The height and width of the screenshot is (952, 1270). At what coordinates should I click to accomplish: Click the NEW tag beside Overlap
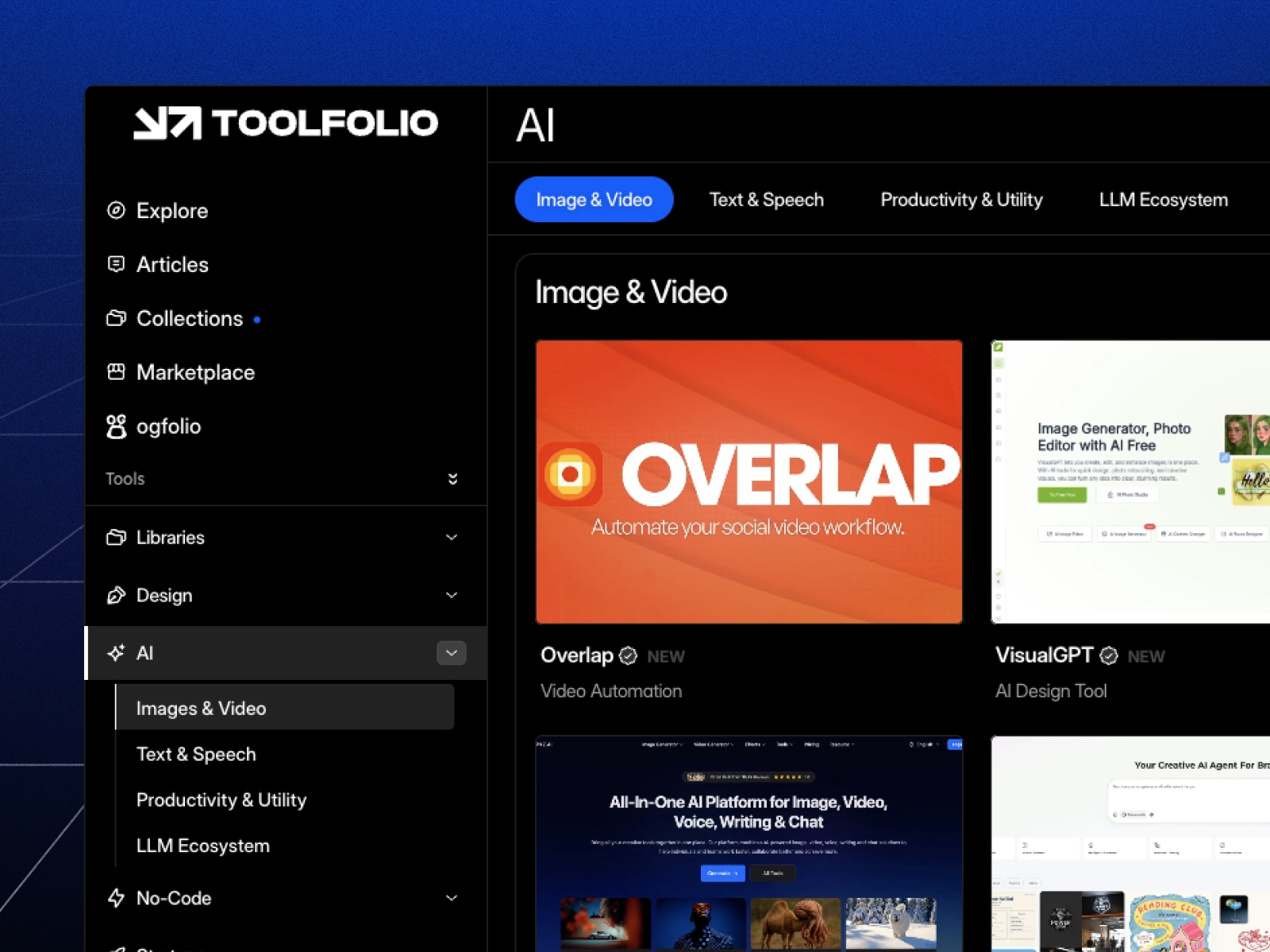[x=666, y=657]
